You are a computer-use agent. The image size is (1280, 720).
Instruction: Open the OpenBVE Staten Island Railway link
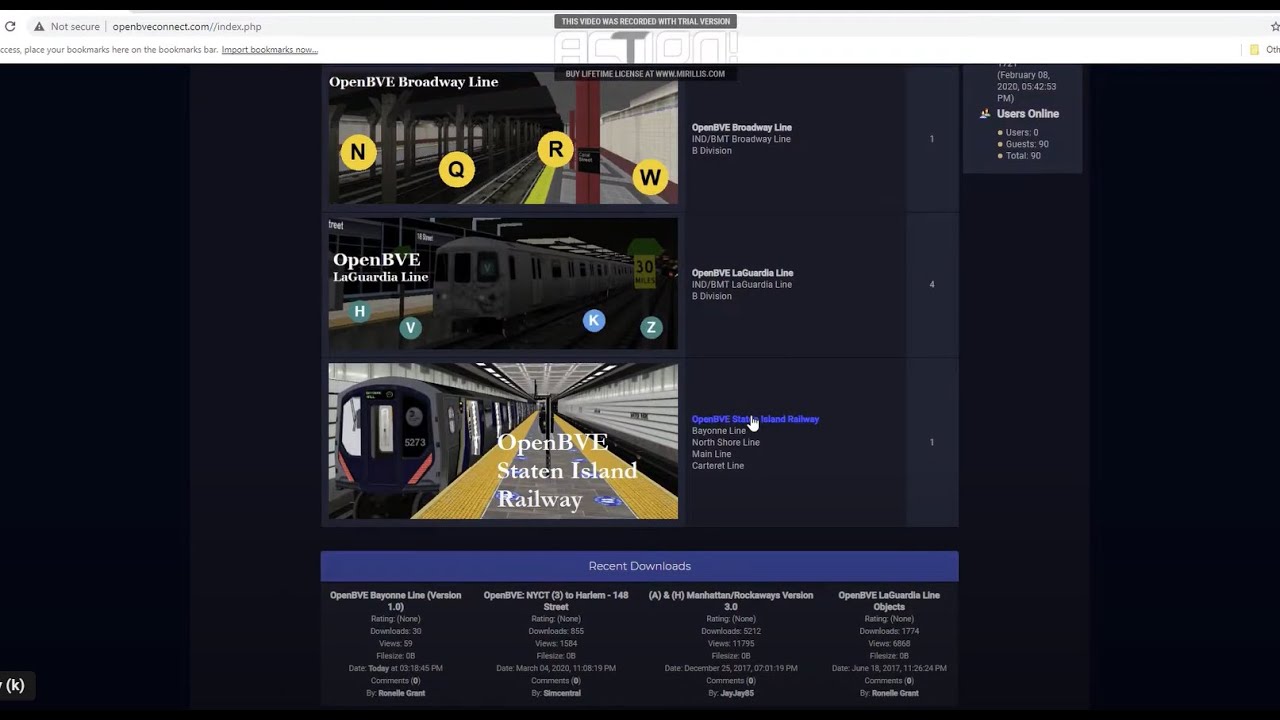(755, 419)
